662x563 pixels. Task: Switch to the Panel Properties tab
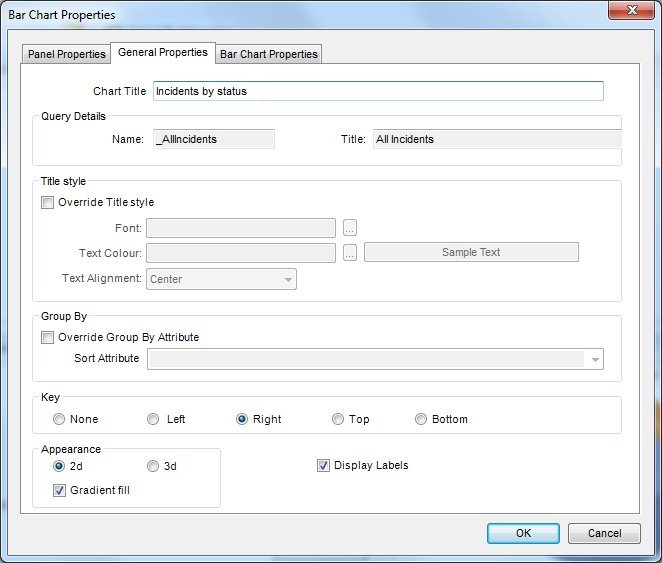point(65,54)
